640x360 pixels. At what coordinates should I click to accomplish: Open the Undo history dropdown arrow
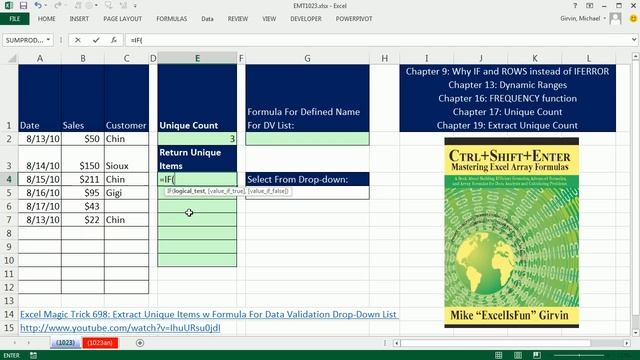(x=45, y=6)
